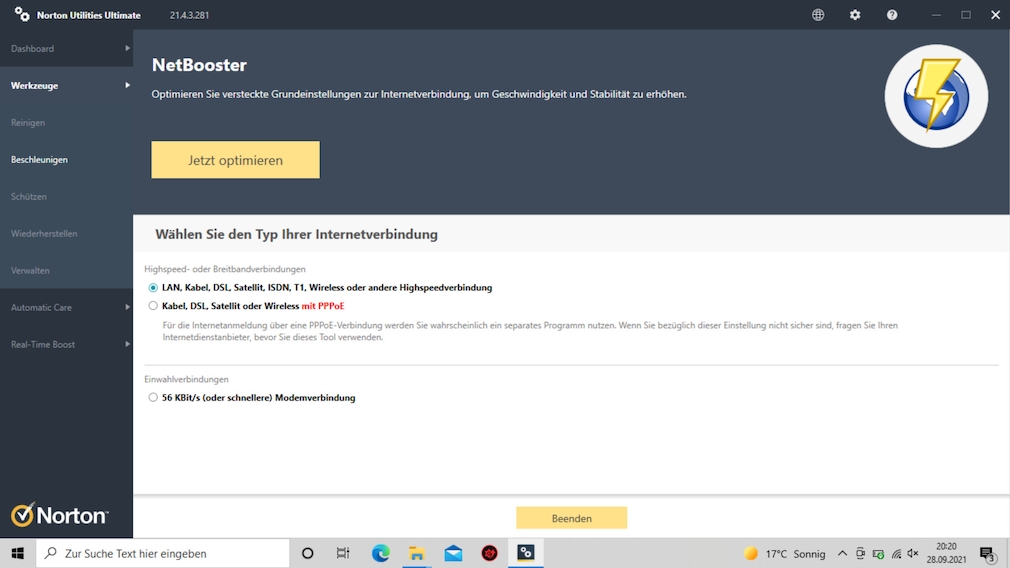Click the version number 21.4.3.281
The image size is (1010, 568).
coord(189,15)
